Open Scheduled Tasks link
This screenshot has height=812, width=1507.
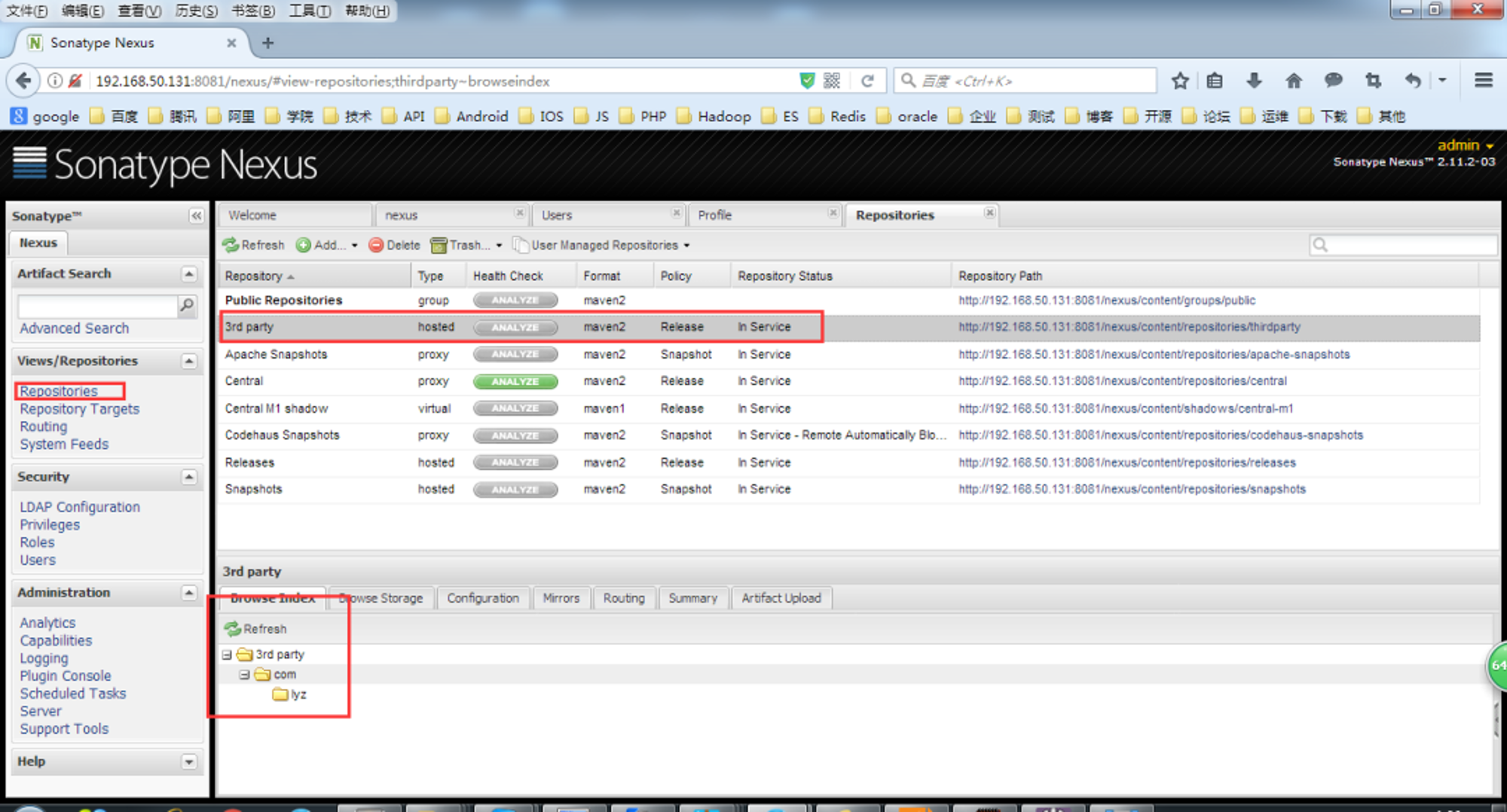(73, 694)
